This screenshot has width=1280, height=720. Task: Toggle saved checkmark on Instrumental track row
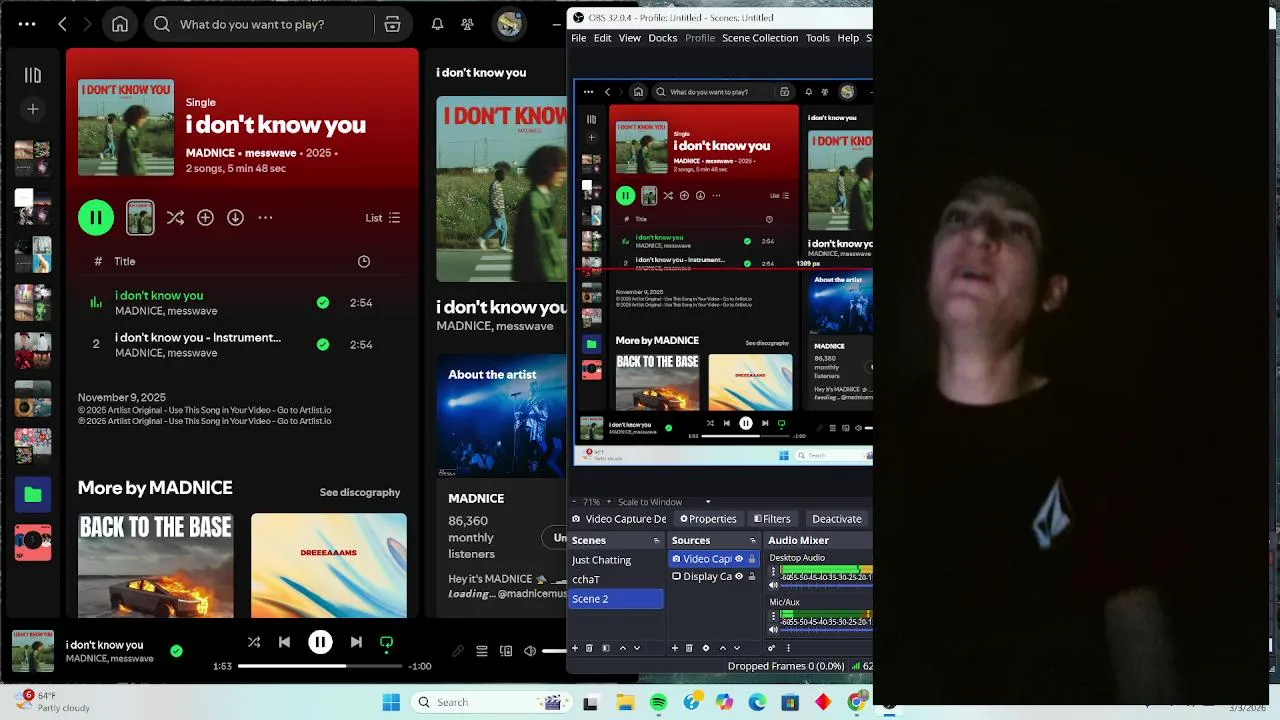323,344
